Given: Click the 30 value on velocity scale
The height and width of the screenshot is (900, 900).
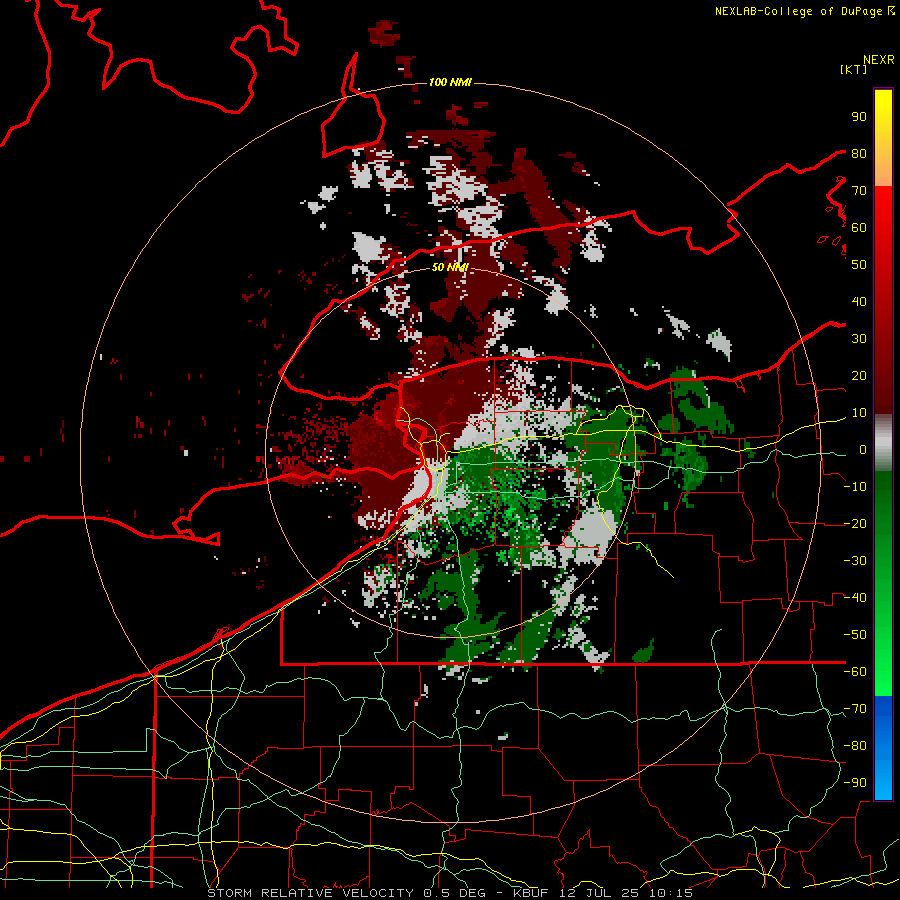Looking at the screenshot, I should (859, 339).
